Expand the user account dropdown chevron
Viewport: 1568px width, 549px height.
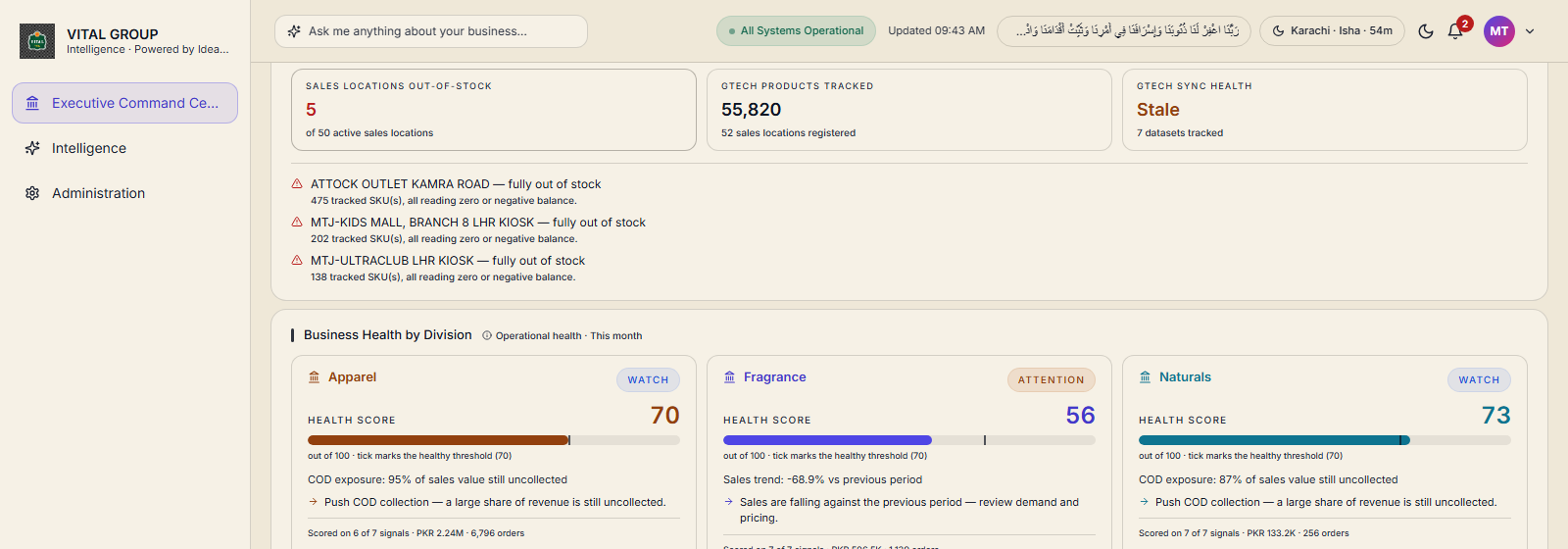point(1530,31)
